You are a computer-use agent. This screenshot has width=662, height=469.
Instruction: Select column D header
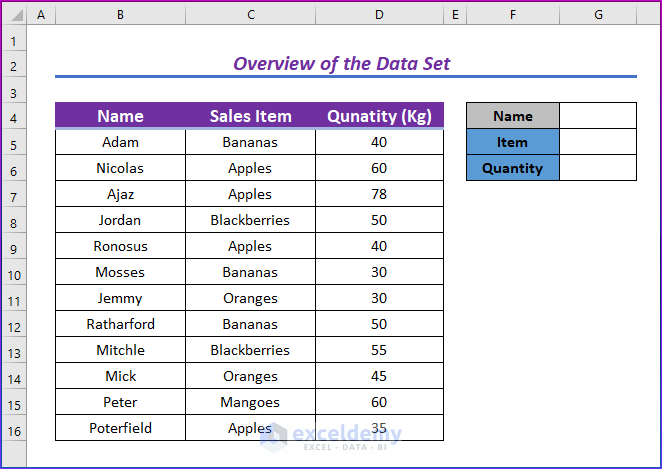click(379, 15)
